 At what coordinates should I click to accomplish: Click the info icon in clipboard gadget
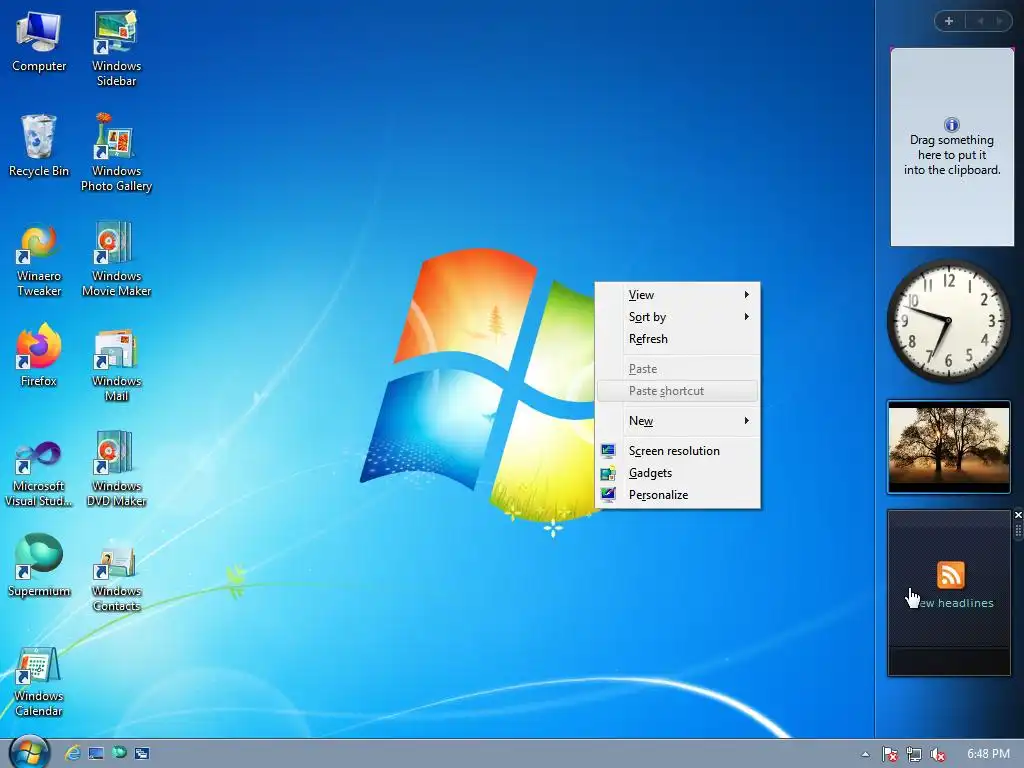point(952,125)
